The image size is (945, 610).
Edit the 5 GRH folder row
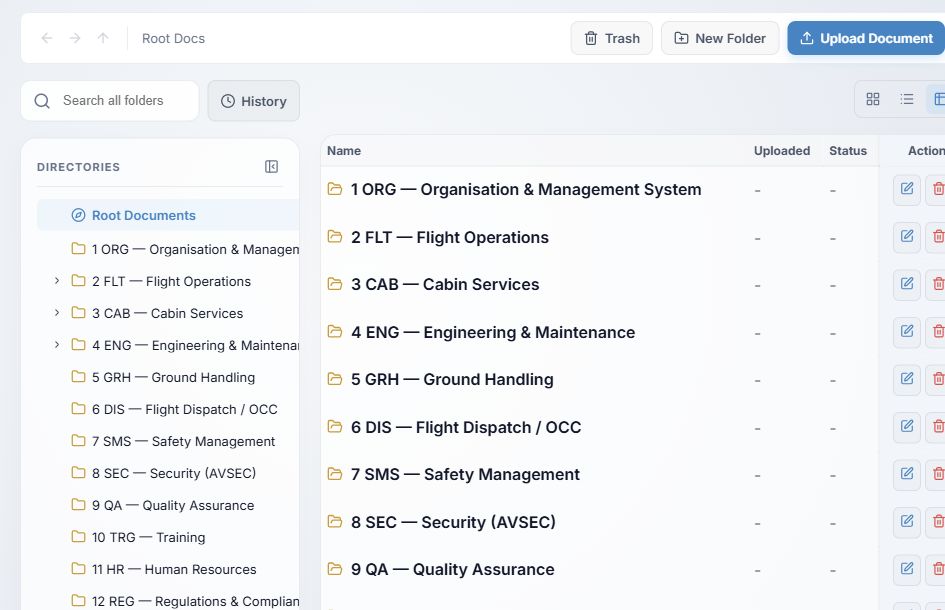pos(906,380)
